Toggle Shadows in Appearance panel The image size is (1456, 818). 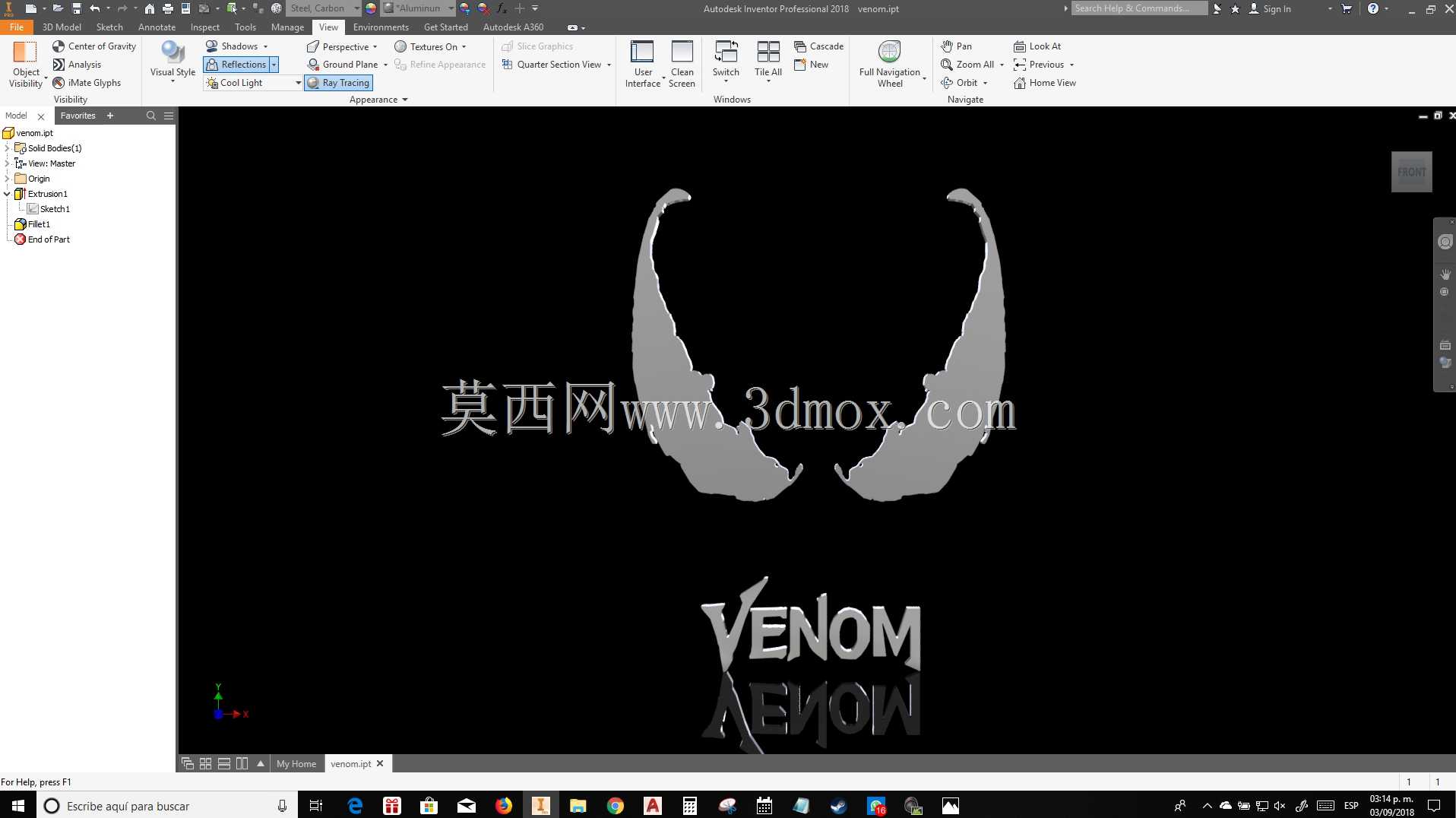tap(233, 46)
